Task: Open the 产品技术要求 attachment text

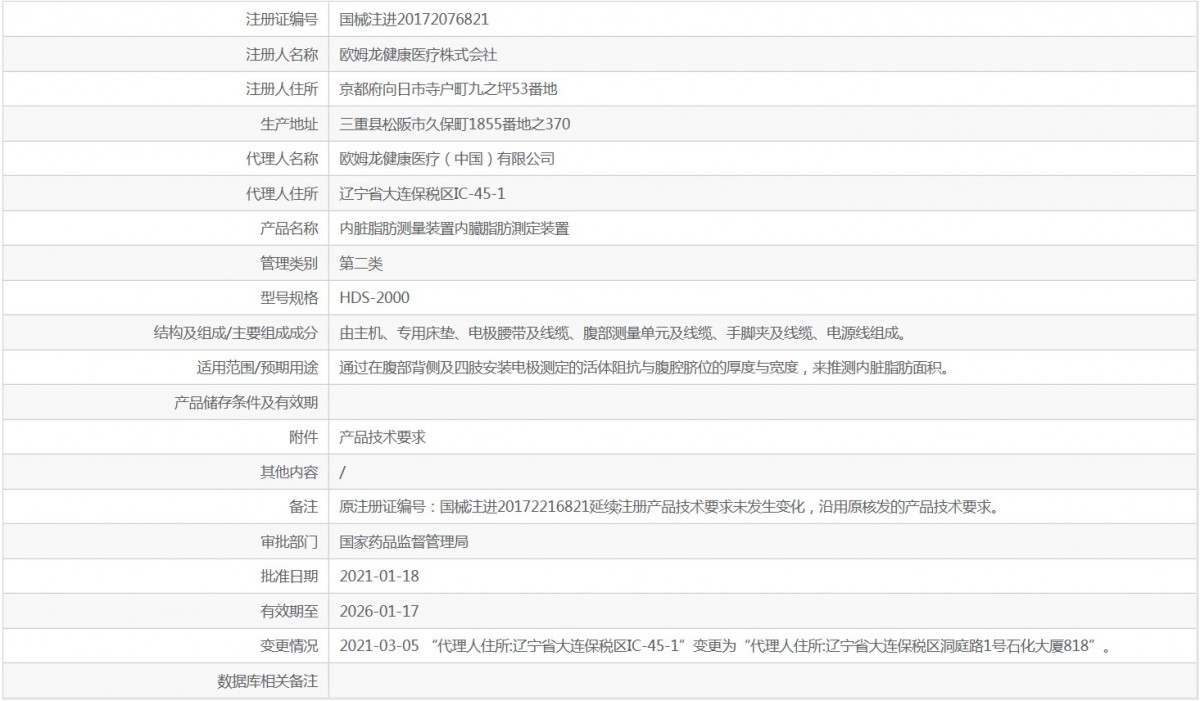Action: pyautogui.click(x=383, y=438)
